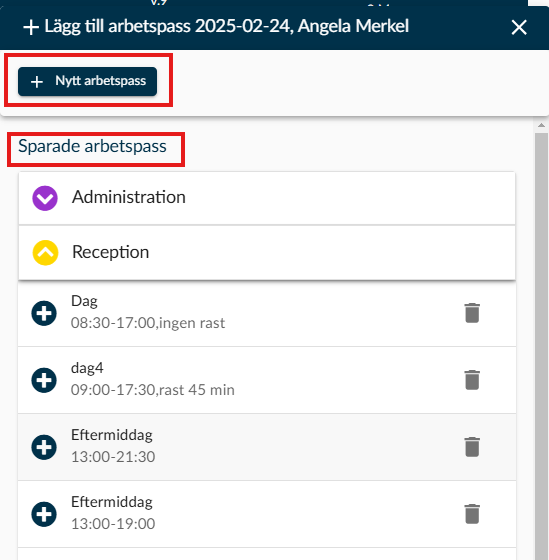549x560 pixels.
Task: Add Eftermiddag 13:00-21:30 with plus icon
Action: coord(44,447)
